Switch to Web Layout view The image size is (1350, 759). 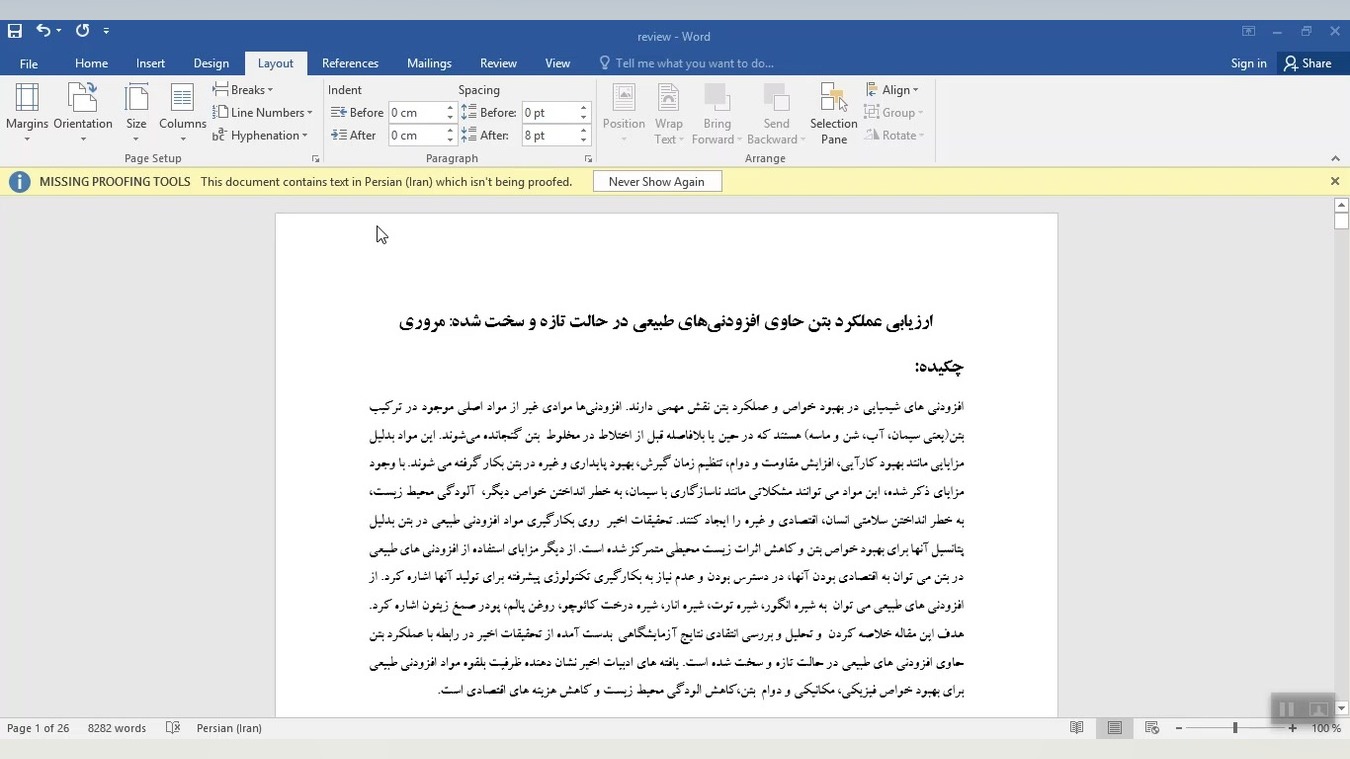click(1152, 728)
